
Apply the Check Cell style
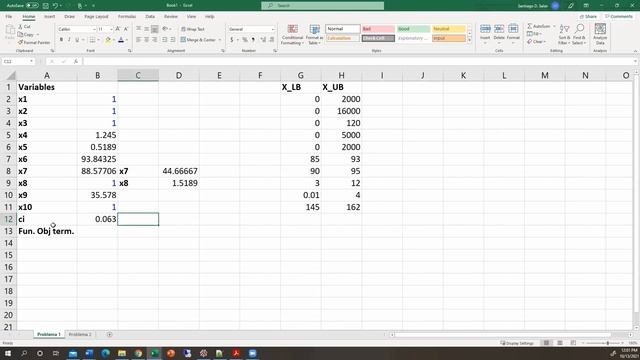pos(378,38)
